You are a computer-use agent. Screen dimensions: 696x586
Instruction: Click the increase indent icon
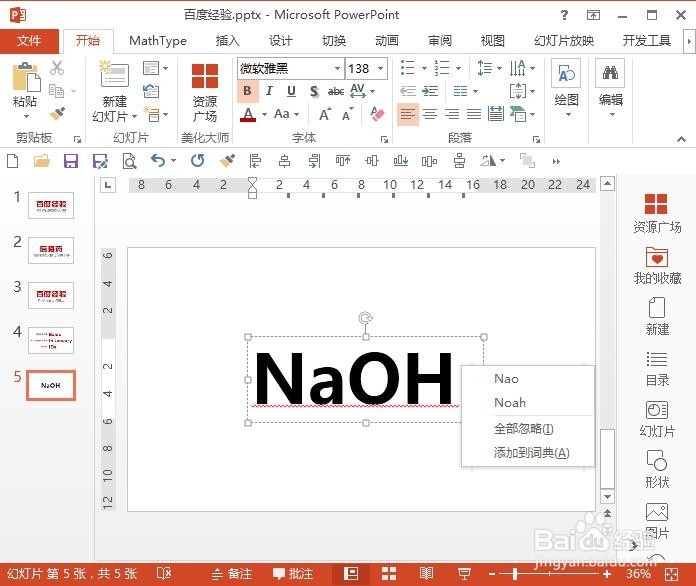[x=430, y=91]
